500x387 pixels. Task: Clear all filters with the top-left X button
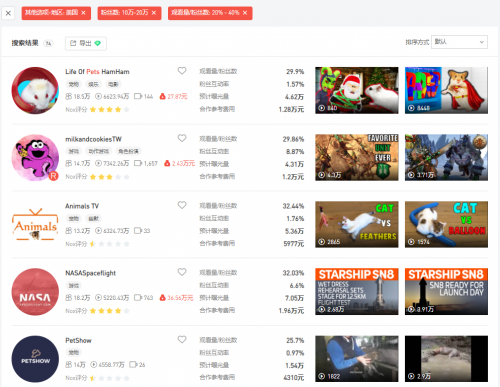coord(8,13)
